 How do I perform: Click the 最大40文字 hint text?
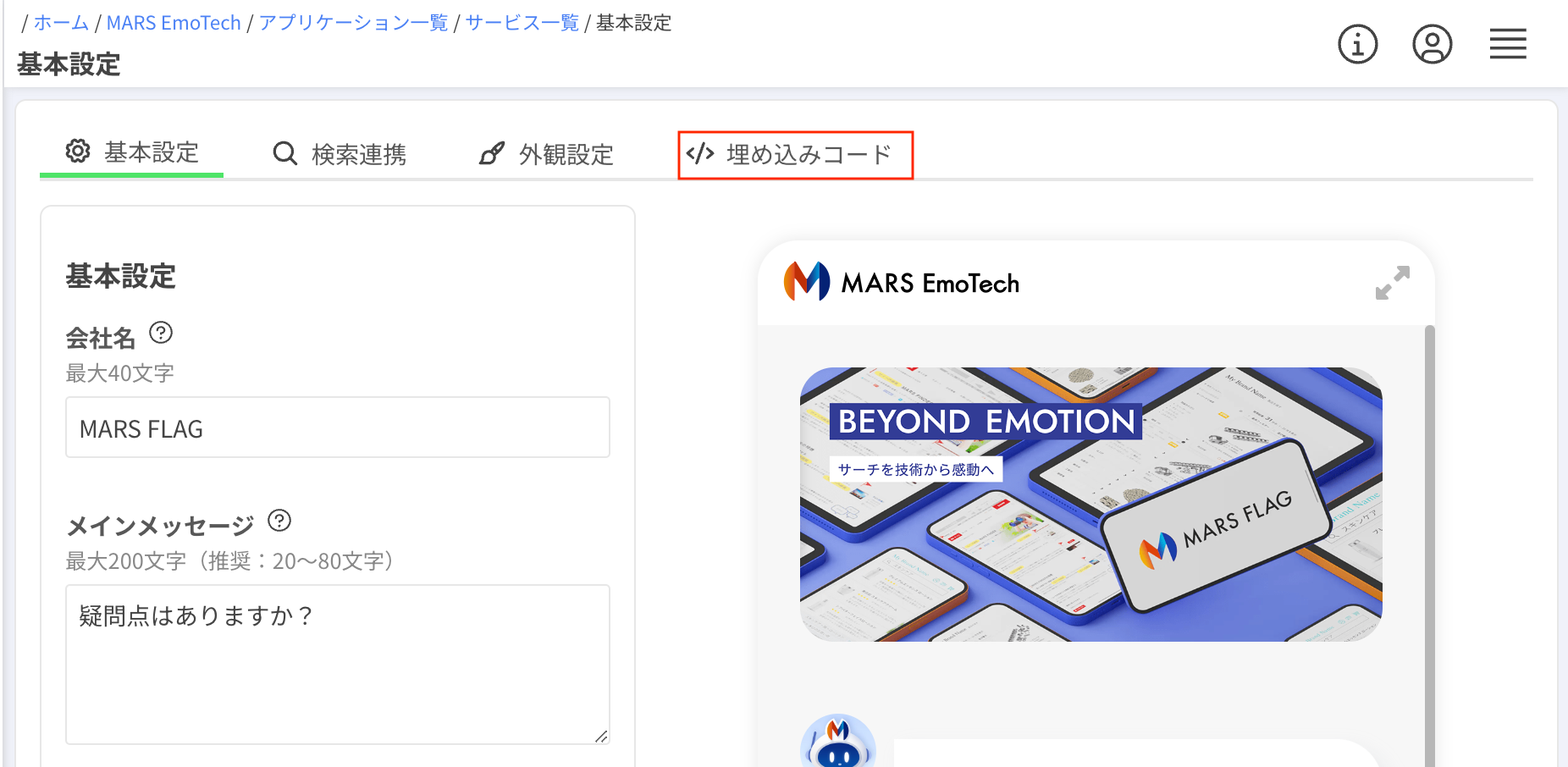click(x=120, y=373)
